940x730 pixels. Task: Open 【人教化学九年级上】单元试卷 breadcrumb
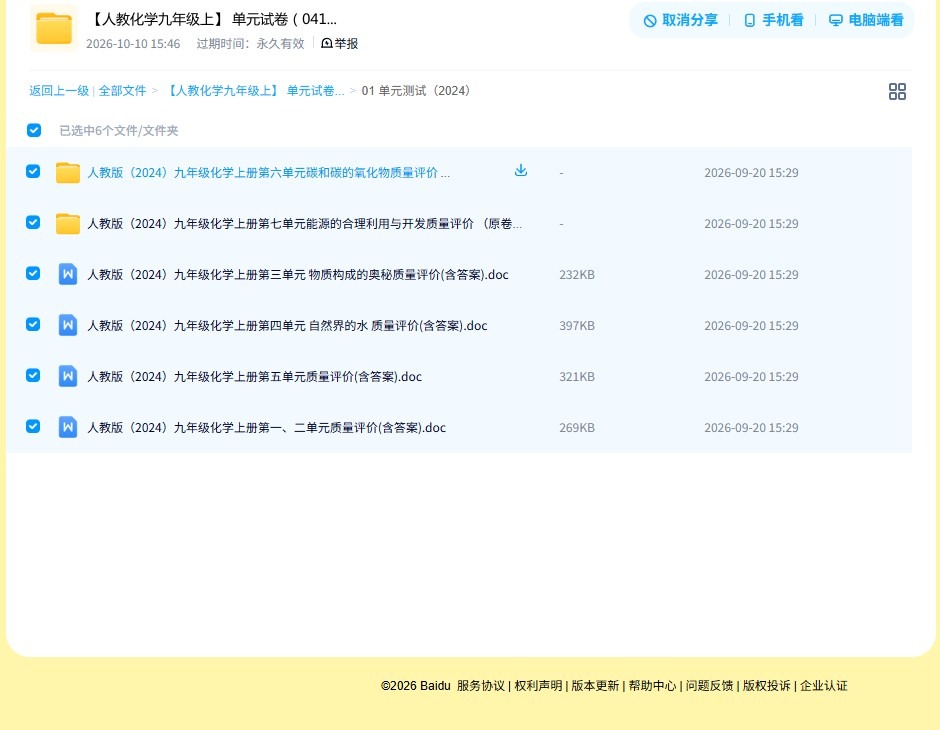[x=254, y=91]
